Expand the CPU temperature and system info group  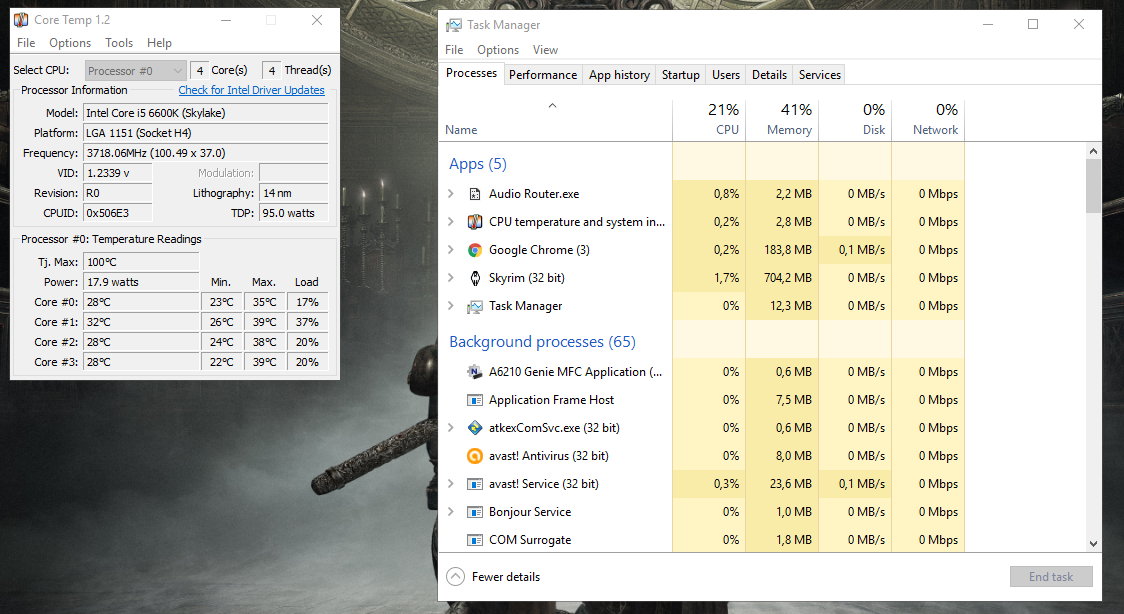click(x=451, y=221)
